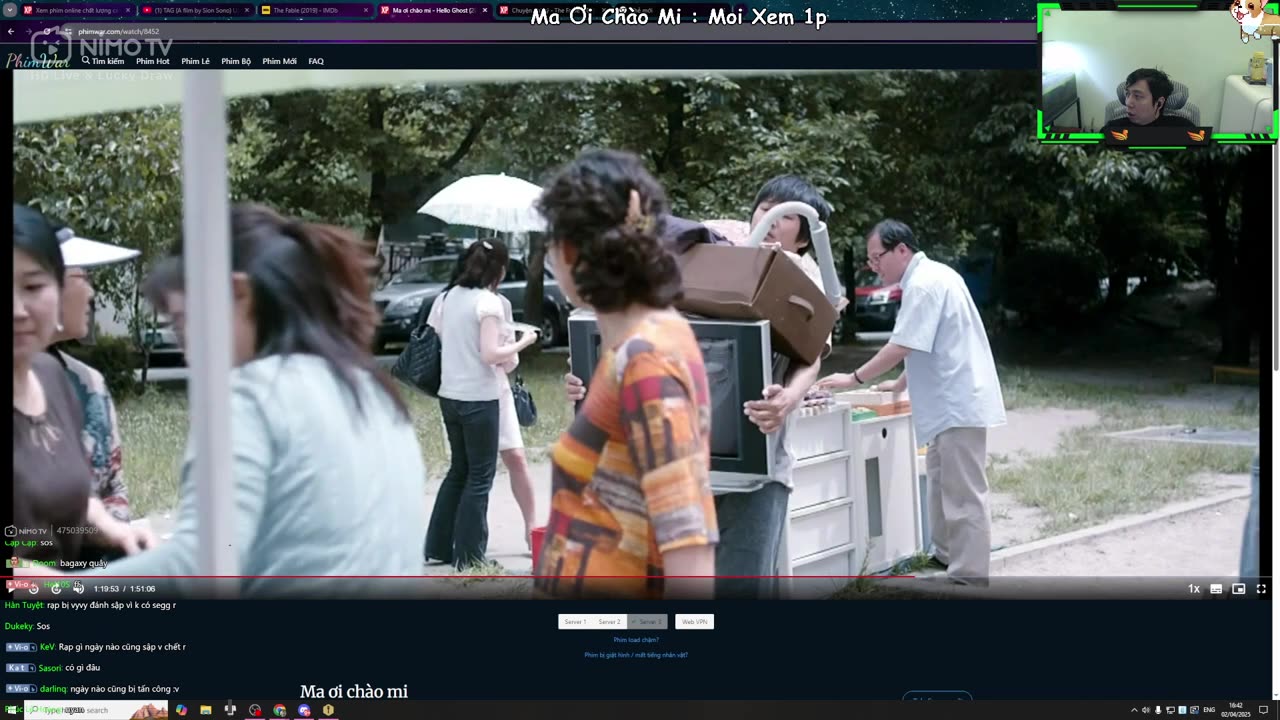The height and width of the screenshot is (720, 1280).
Task: Mute the video player volume icon
Action: 78,588
